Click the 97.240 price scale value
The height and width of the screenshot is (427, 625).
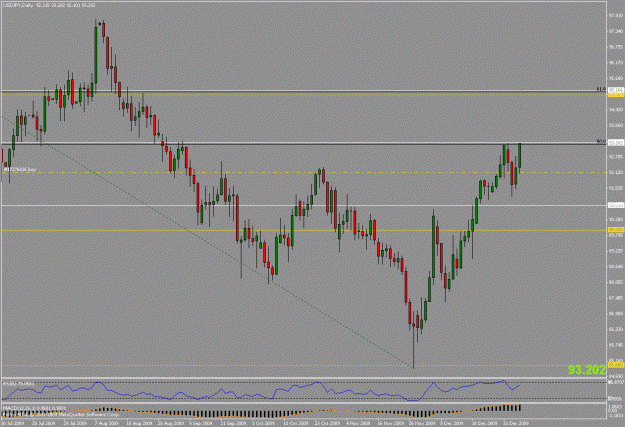point(616,31)
